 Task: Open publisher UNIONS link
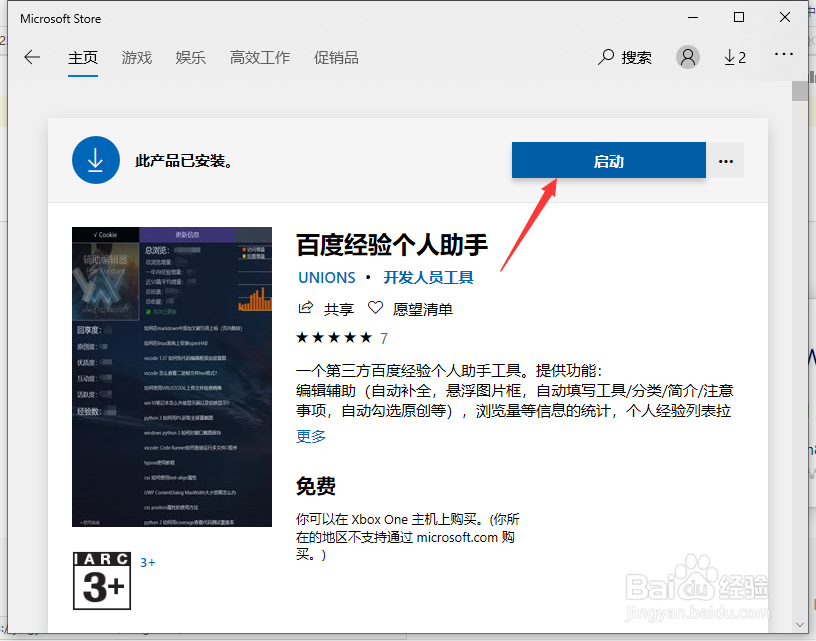(327, 278)
